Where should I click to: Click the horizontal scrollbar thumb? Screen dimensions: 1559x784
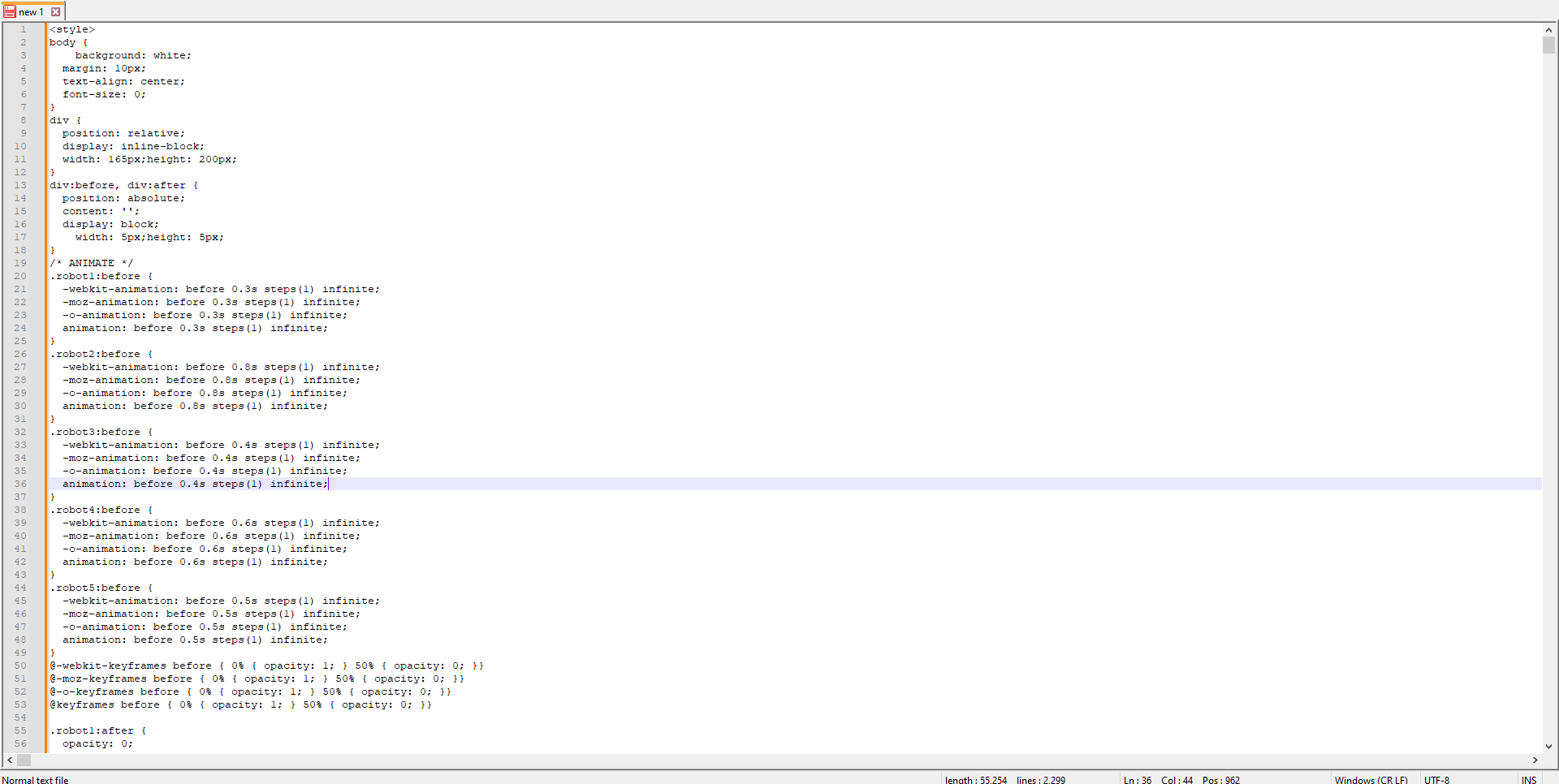tap(24, 760)
